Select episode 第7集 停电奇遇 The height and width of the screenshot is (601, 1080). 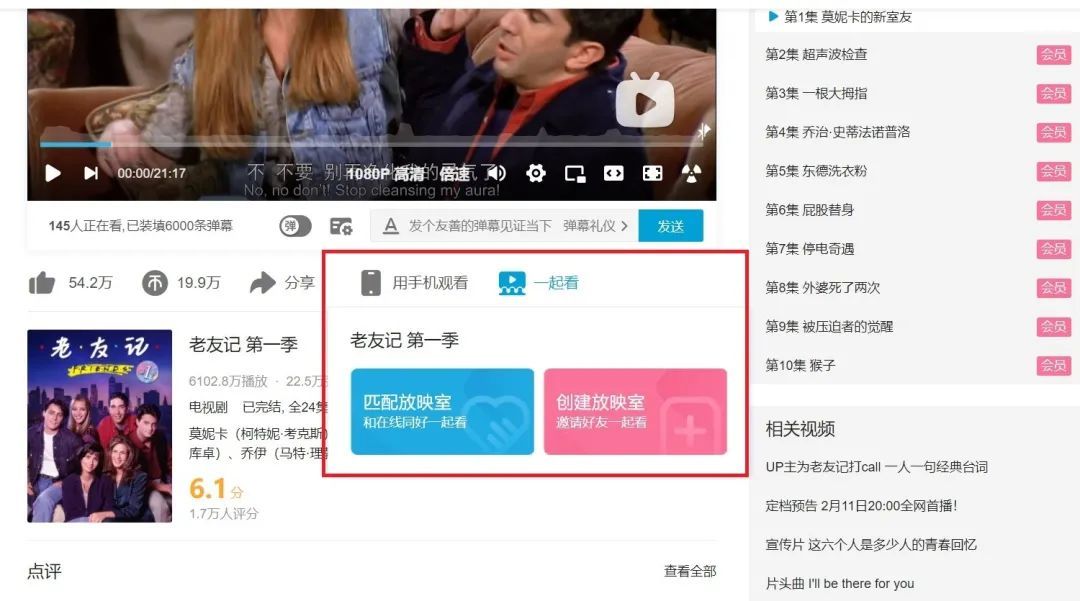(x=810, y=249)
